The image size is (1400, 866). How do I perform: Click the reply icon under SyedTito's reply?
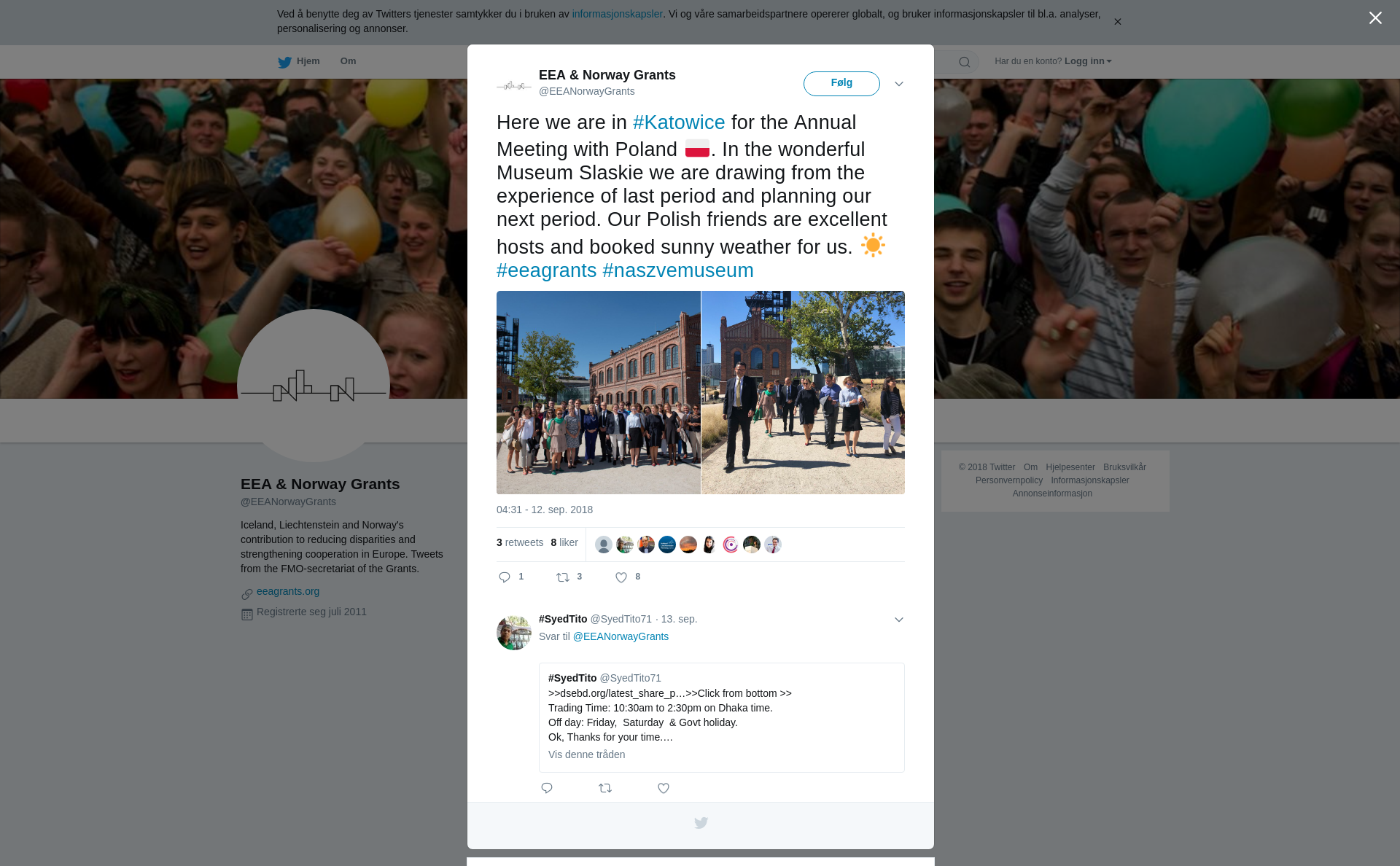click(547, 788)
